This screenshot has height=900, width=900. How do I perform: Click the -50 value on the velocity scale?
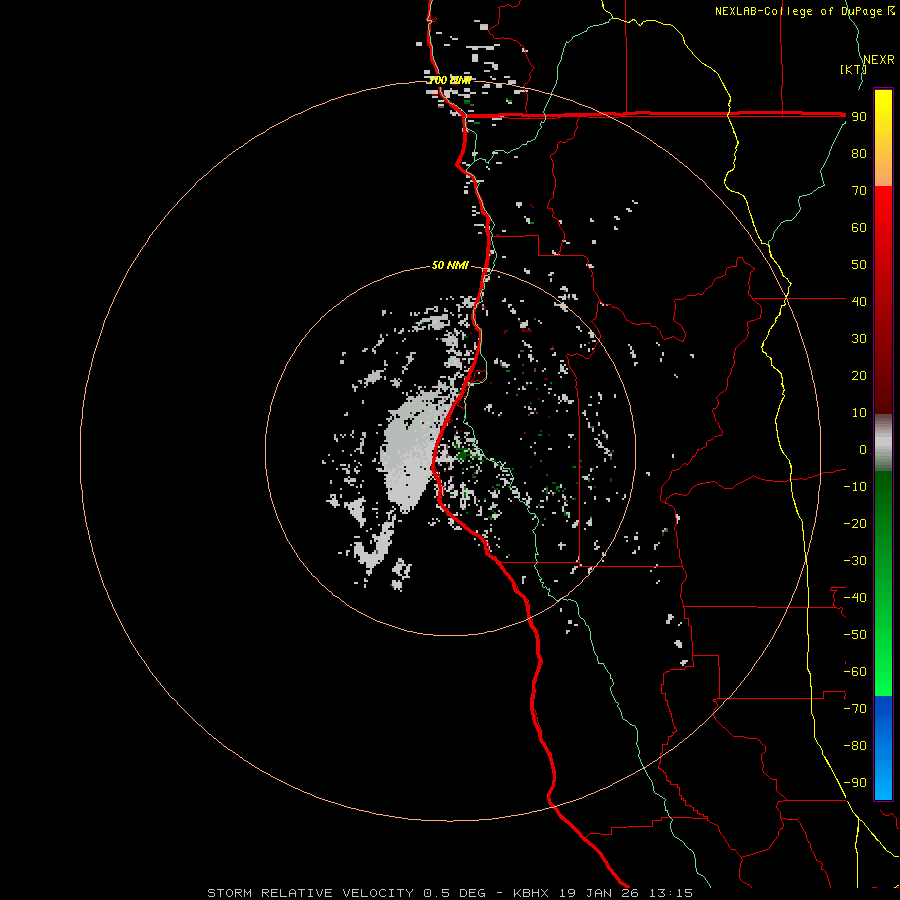pos(855,635)
